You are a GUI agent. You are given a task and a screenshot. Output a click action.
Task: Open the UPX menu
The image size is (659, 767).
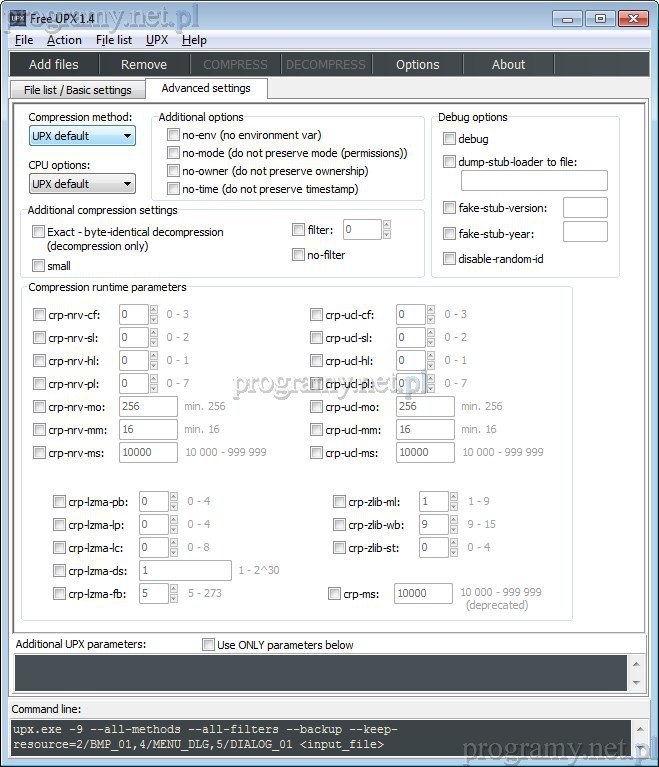[x=157, y=40]
